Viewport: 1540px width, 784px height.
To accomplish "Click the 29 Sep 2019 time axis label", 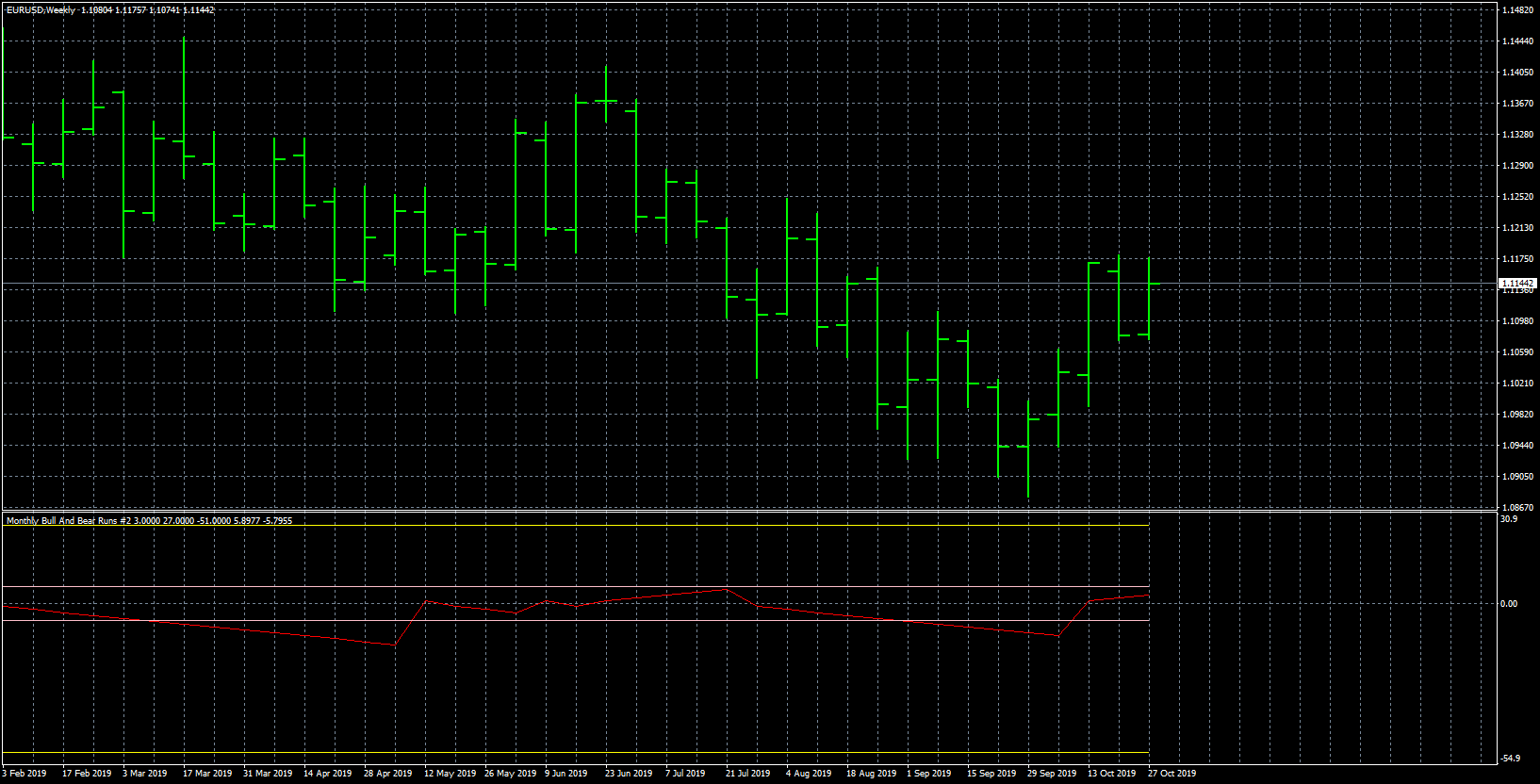I will pos(1052,774).
